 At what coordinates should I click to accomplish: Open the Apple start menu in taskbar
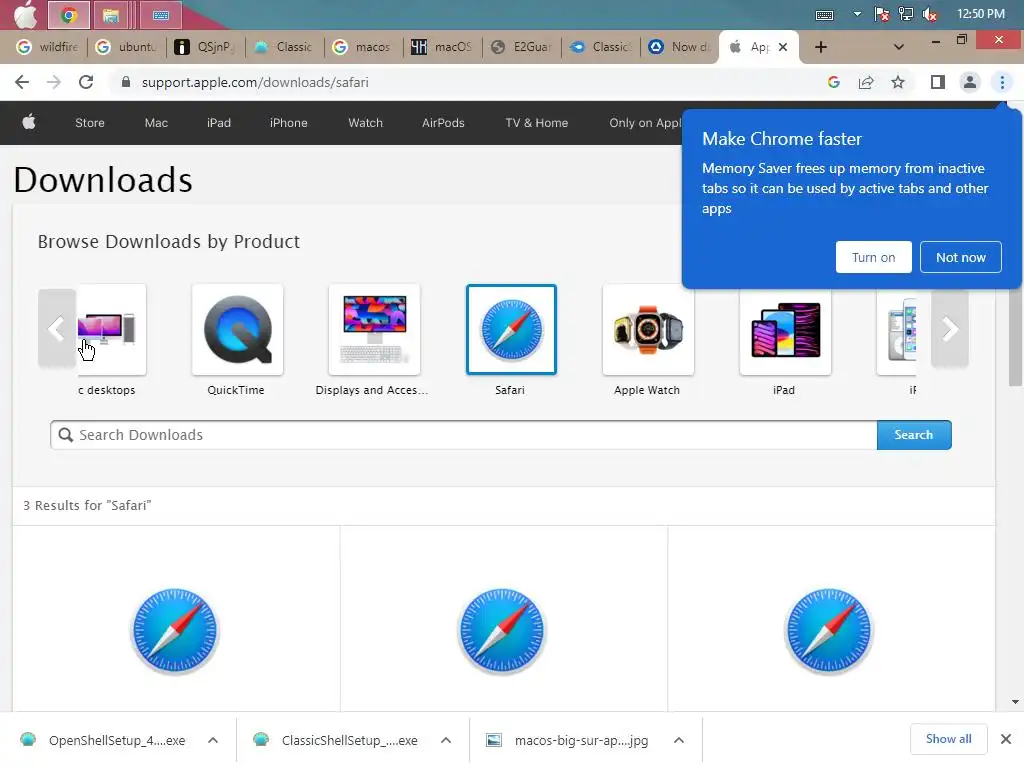point(25,14)
